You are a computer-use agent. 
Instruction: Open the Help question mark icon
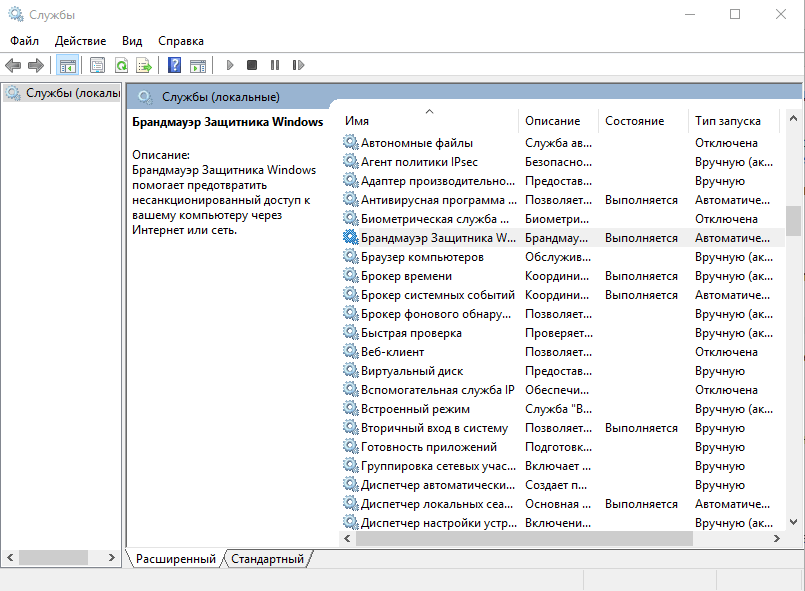click(x=175, y=65)
